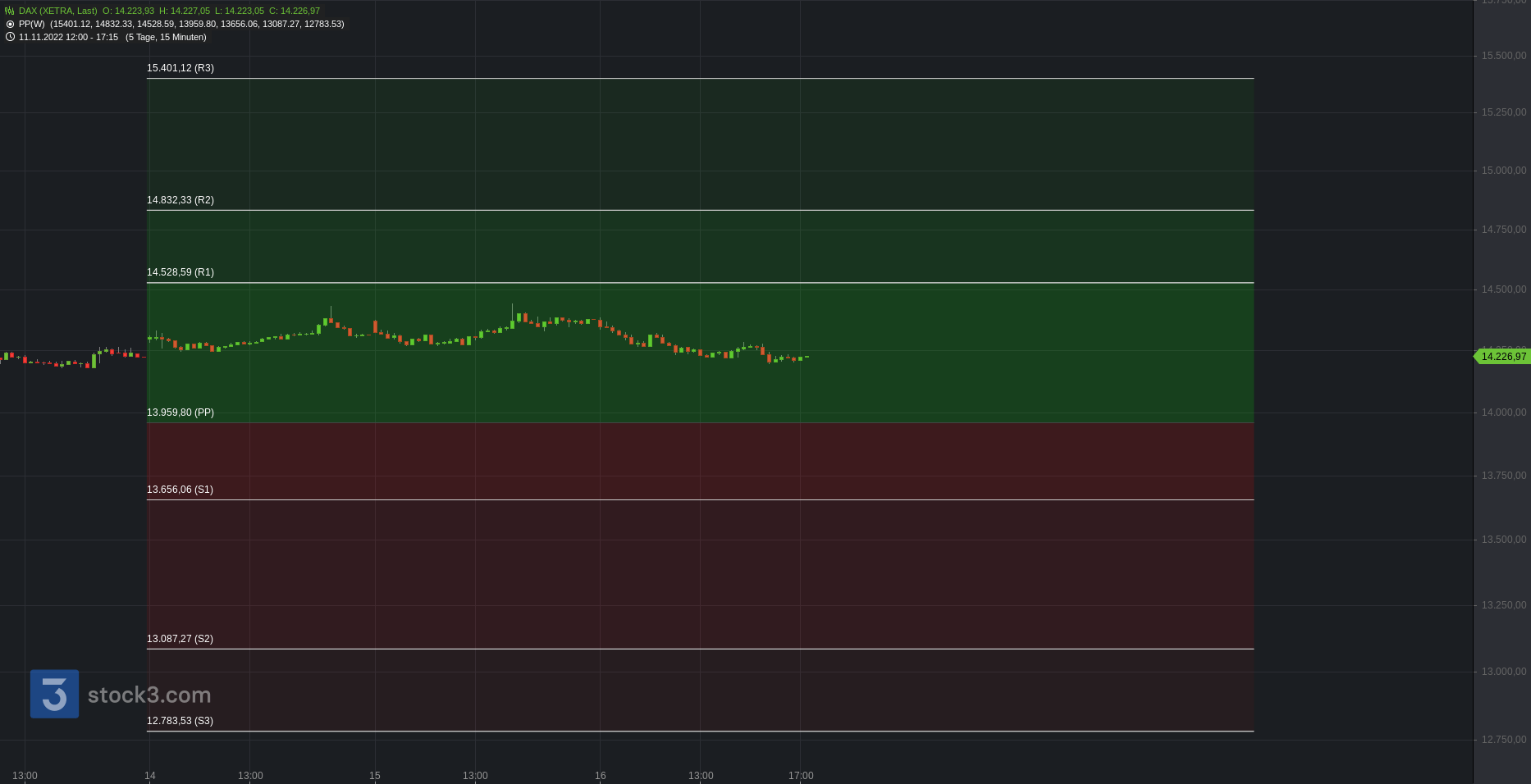Click the 17:00 label on the time axis
The width and height of the screenshot is (1531, 784).
[801, 776]
